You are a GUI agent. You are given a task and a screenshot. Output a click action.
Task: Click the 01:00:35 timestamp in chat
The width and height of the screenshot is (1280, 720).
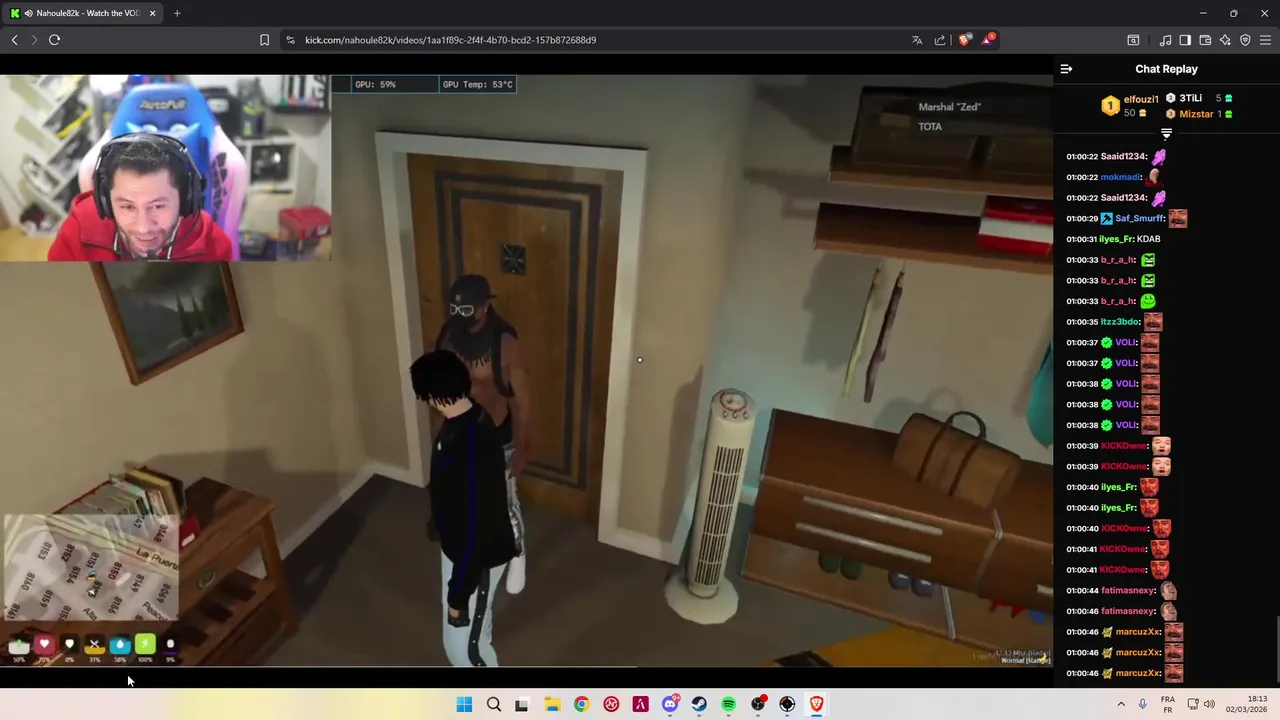[1082, 322]
